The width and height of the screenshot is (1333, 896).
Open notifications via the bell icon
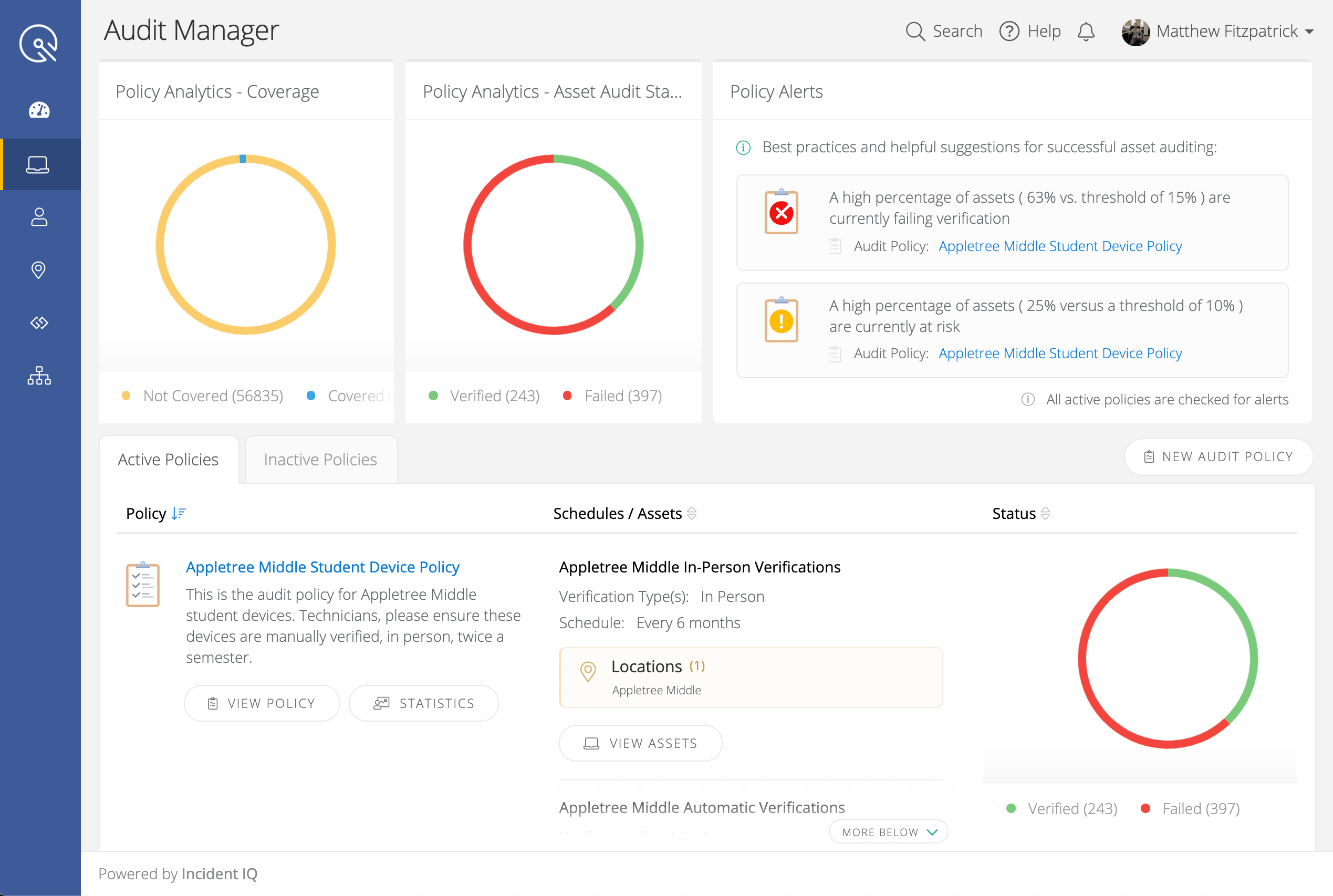click(1086, 32)
